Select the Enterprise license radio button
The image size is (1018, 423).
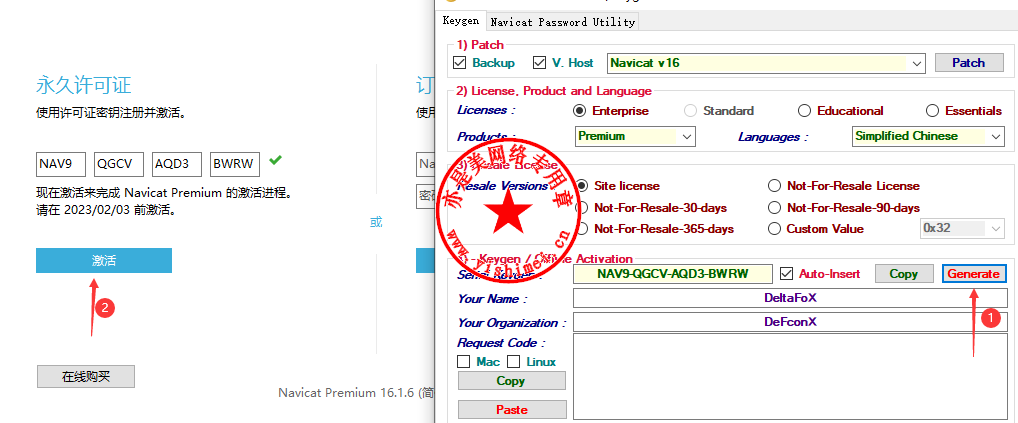580,111
